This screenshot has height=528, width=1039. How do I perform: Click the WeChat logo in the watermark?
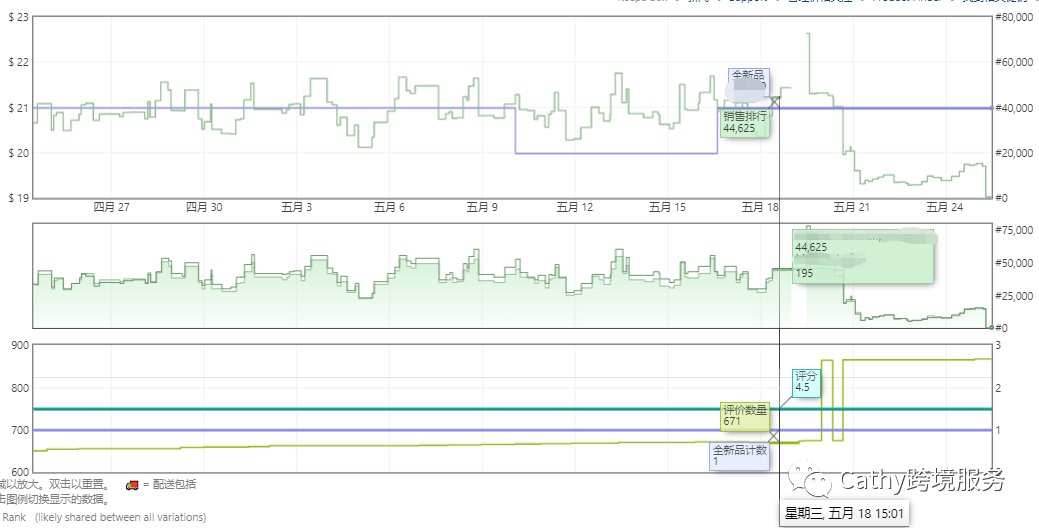[810, 480]
